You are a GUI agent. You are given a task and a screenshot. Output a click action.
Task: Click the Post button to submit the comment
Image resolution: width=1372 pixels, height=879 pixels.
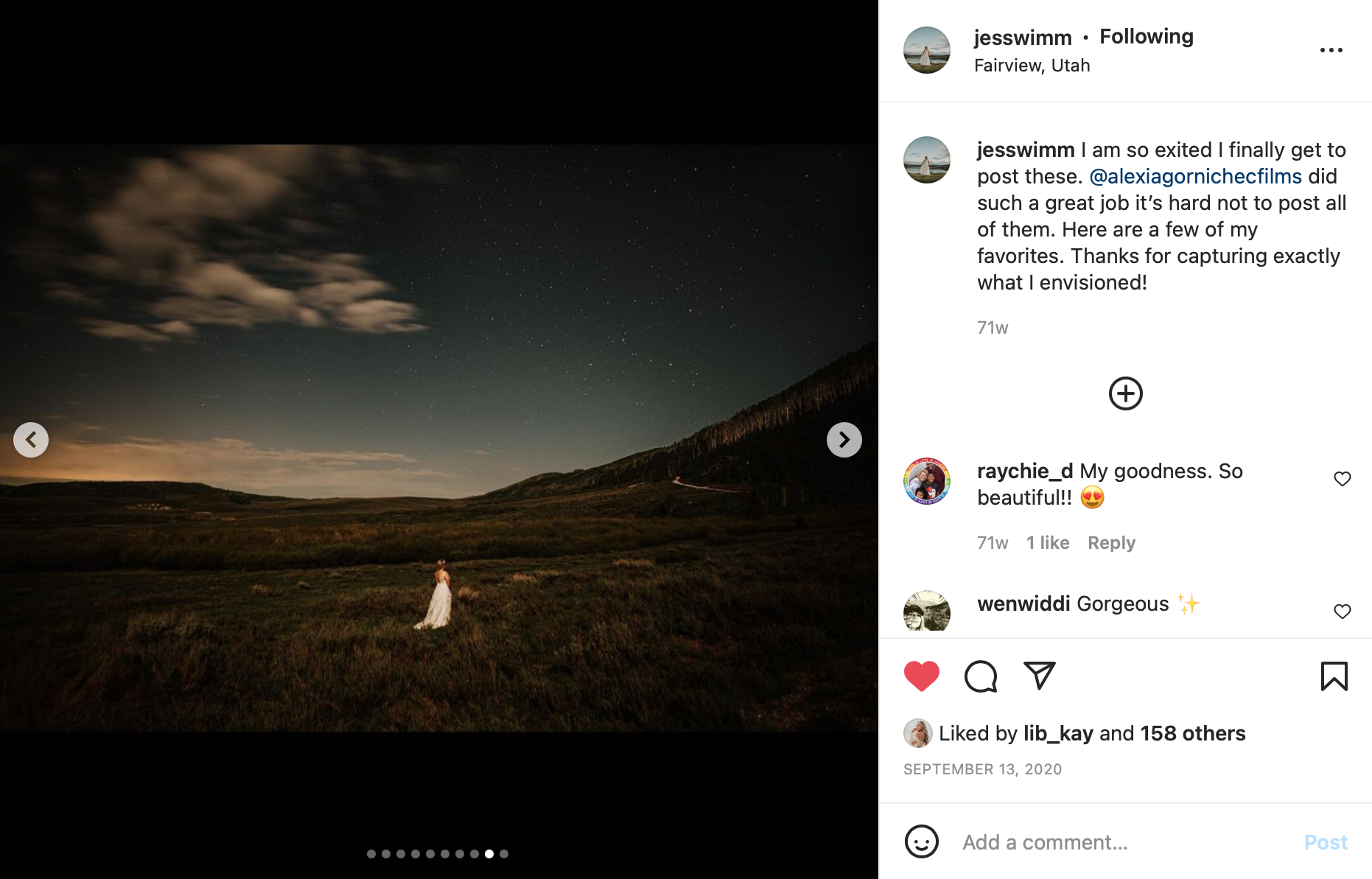1326,842
